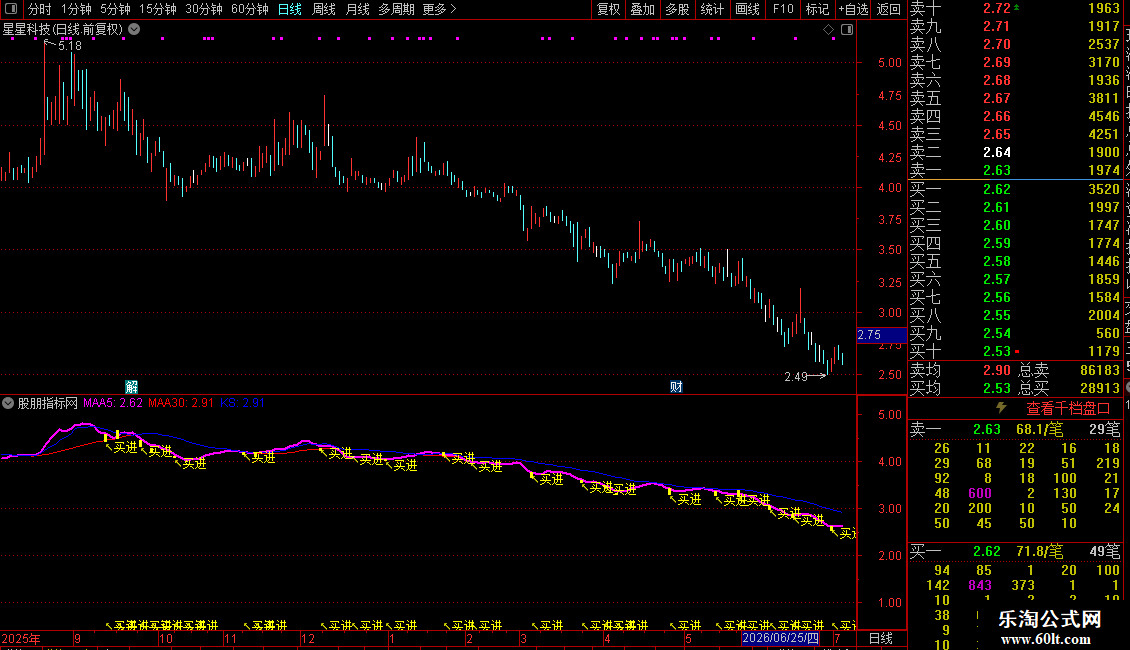Expand the 更多 periods menu

[439, 9]
